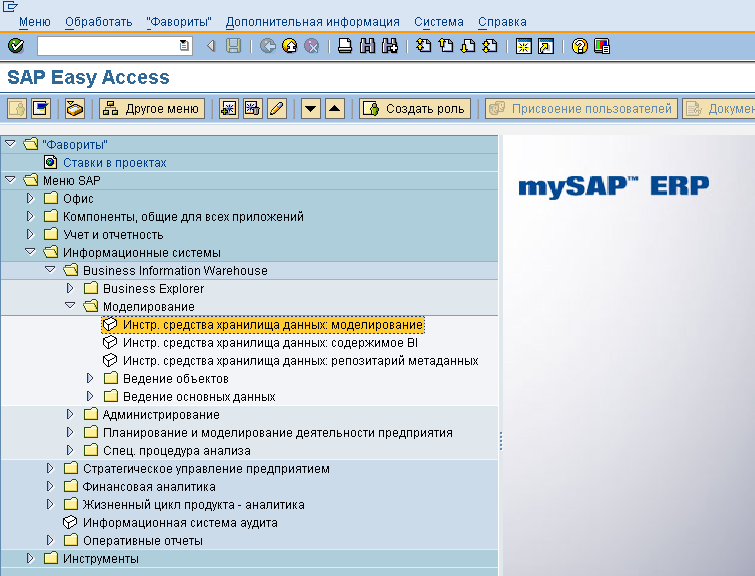
Task: Expand Ведение основных данных folder
Action: coord(90,396)
